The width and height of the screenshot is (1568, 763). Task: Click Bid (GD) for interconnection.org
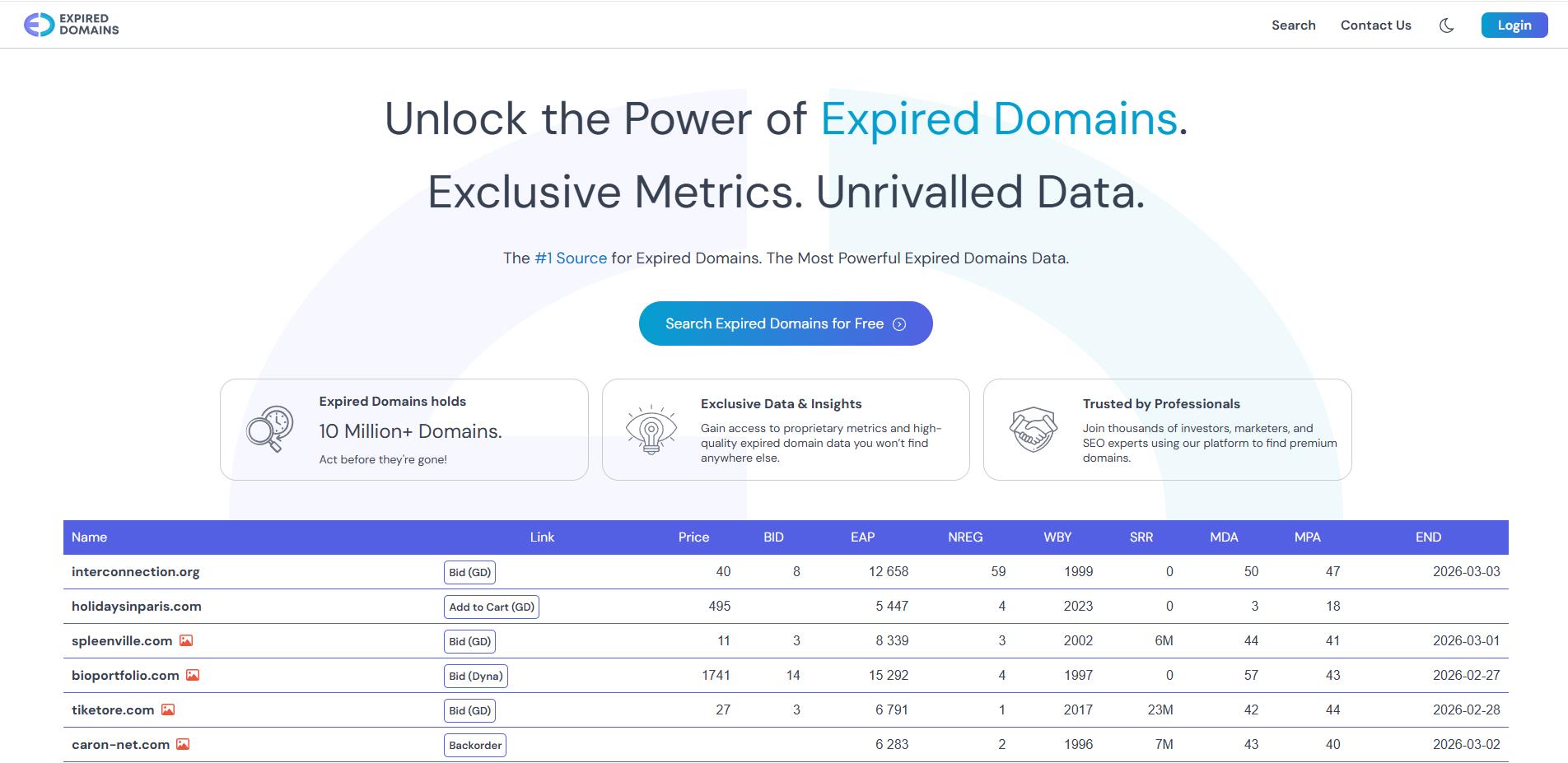tap(469, 572)
